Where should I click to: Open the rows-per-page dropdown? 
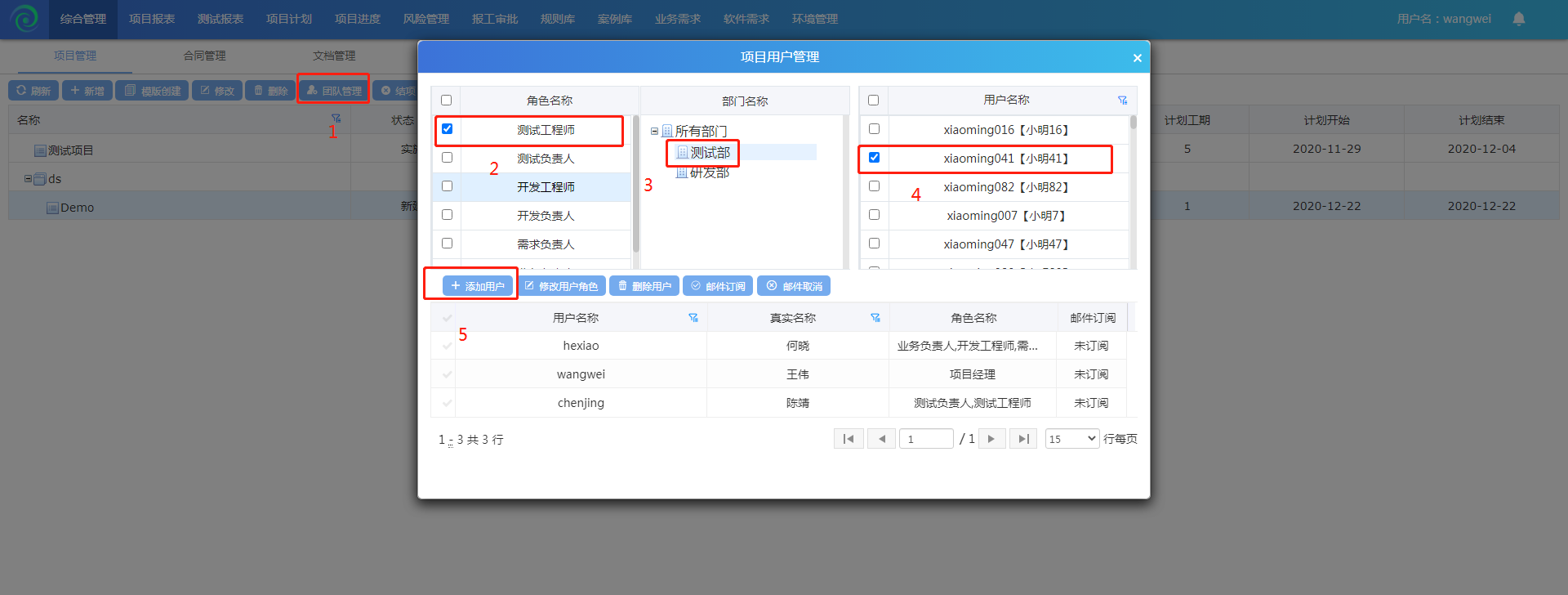(1072, 439)
